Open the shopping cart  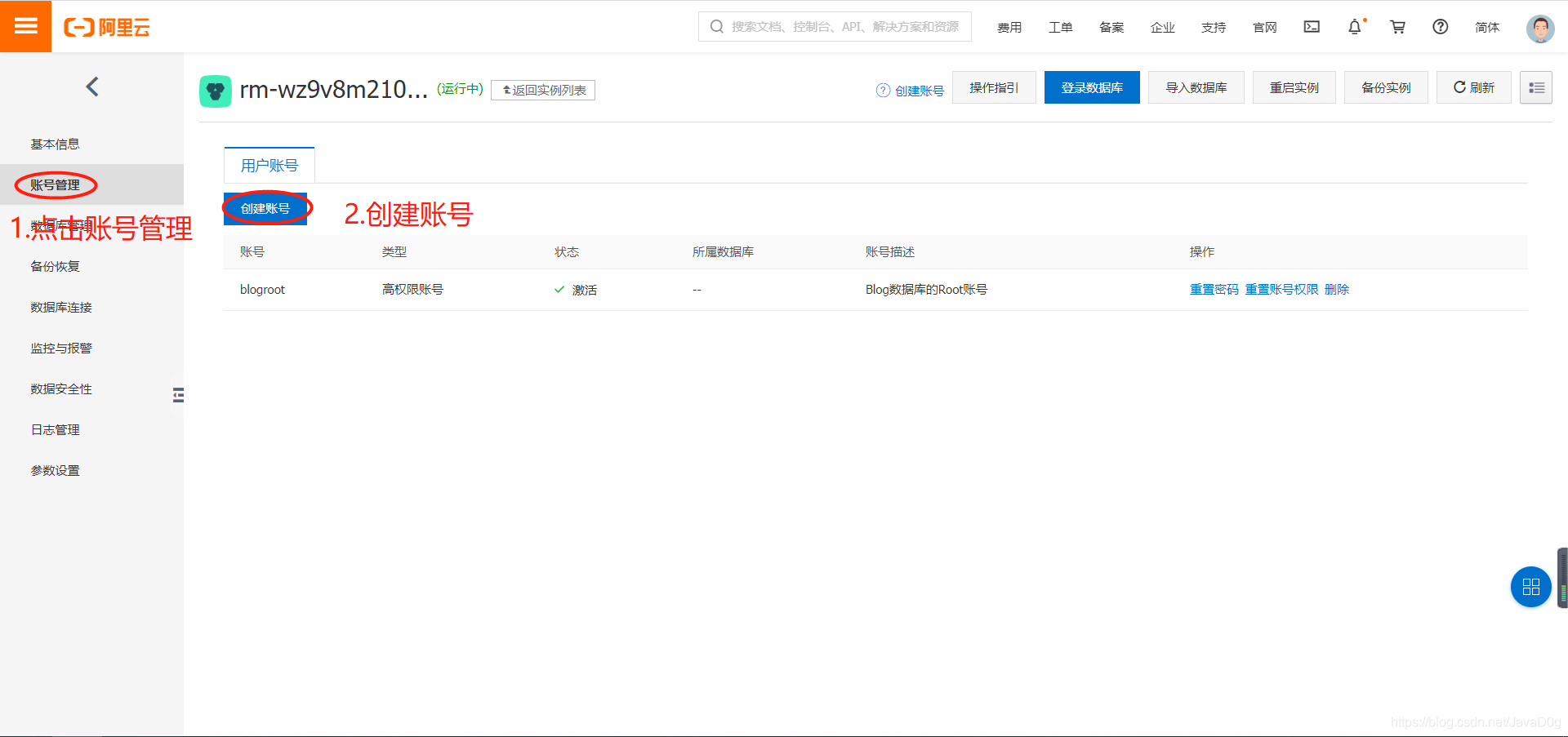[1397, 27]
